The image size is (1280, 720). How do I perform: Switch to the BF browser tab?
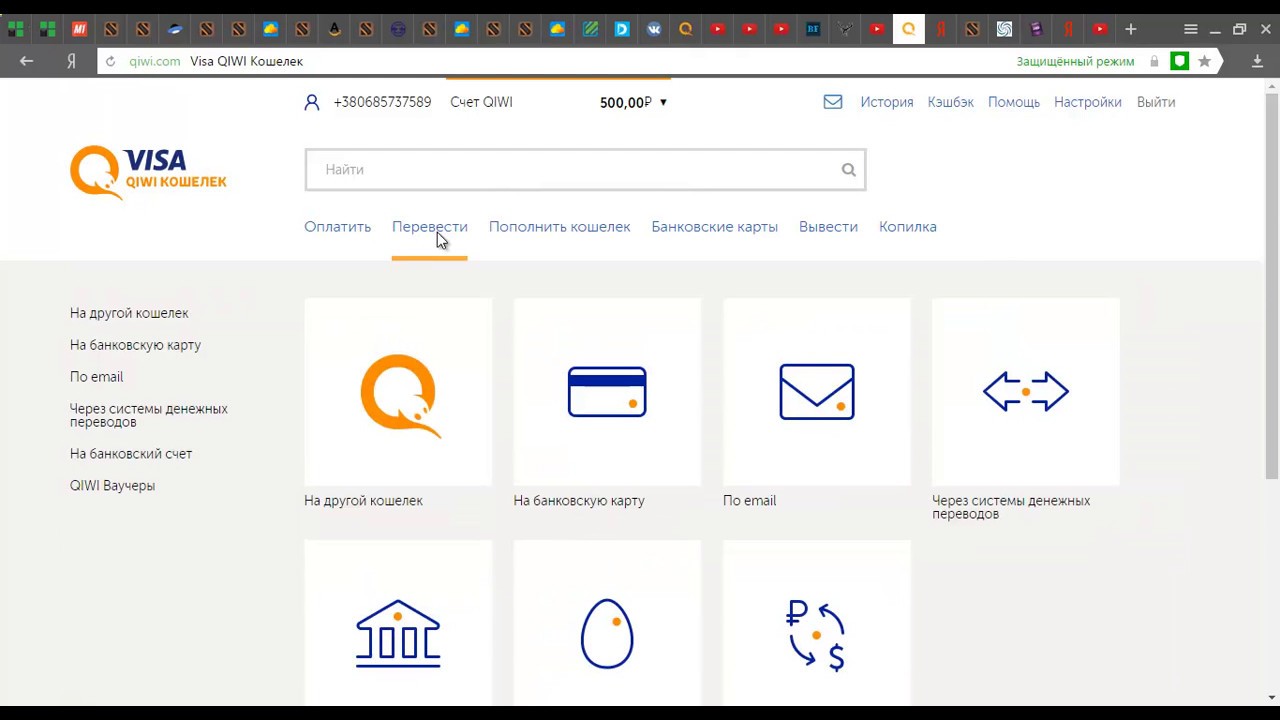[x=813, y=29]
